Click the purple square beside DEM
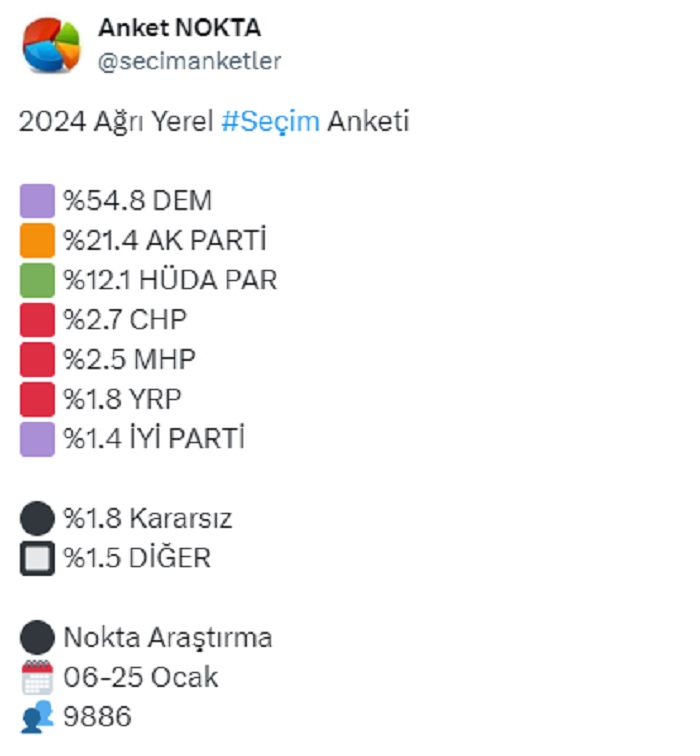The height and width of the screenshot is (756, 700). point(37,201)
